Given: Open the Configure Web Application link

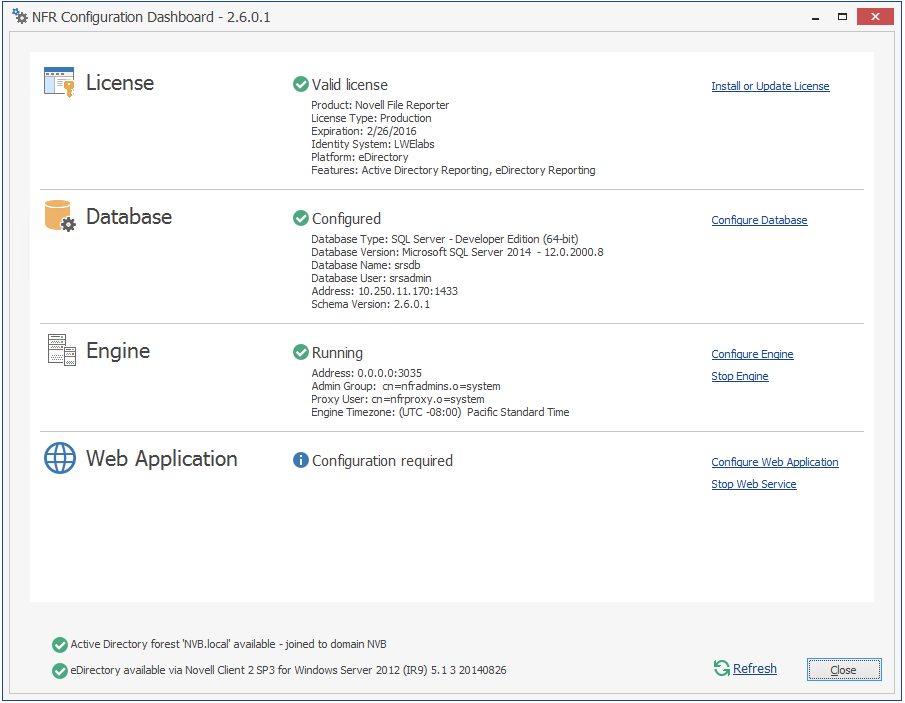Looking at the screenshot, I should point(775,463).
